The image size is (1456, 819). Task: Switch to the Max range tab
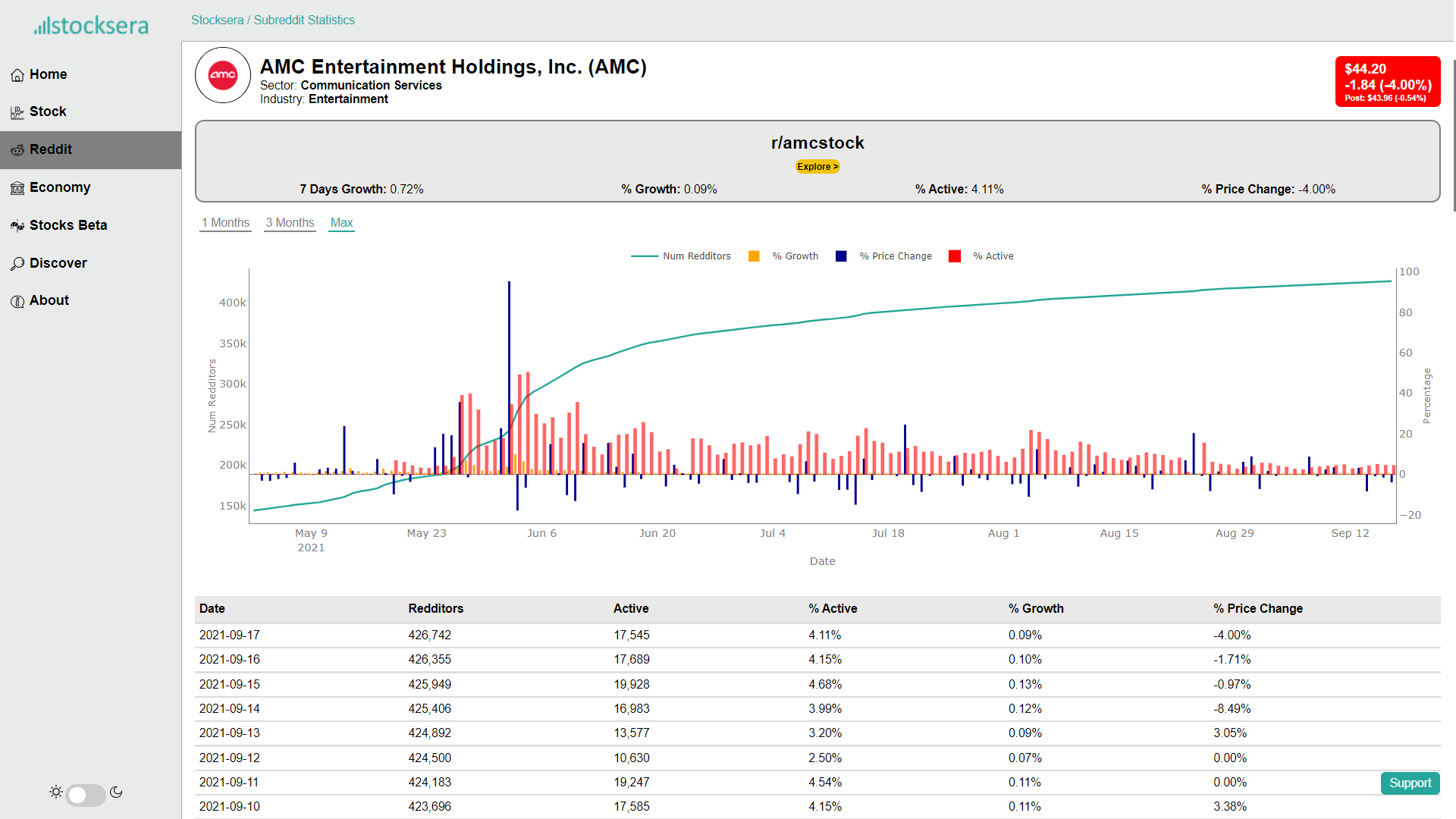(341, 223)
